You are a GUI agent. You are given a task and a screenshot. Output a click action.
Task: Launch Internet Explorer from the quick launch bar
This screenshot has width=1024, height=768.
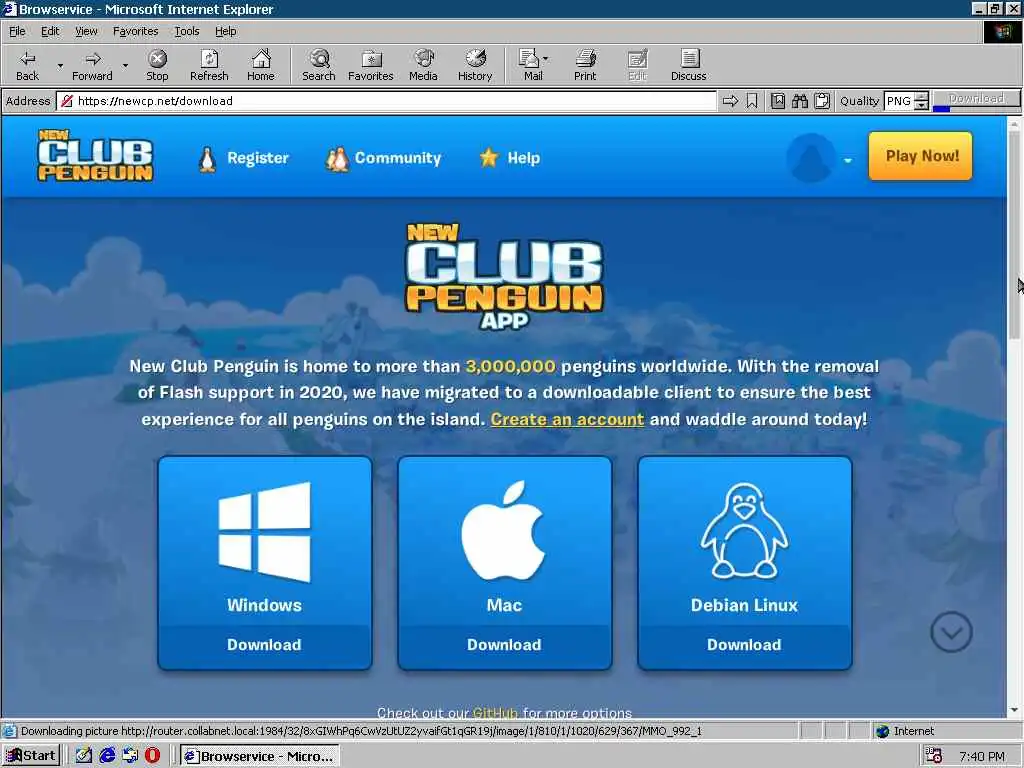point(107,756)
